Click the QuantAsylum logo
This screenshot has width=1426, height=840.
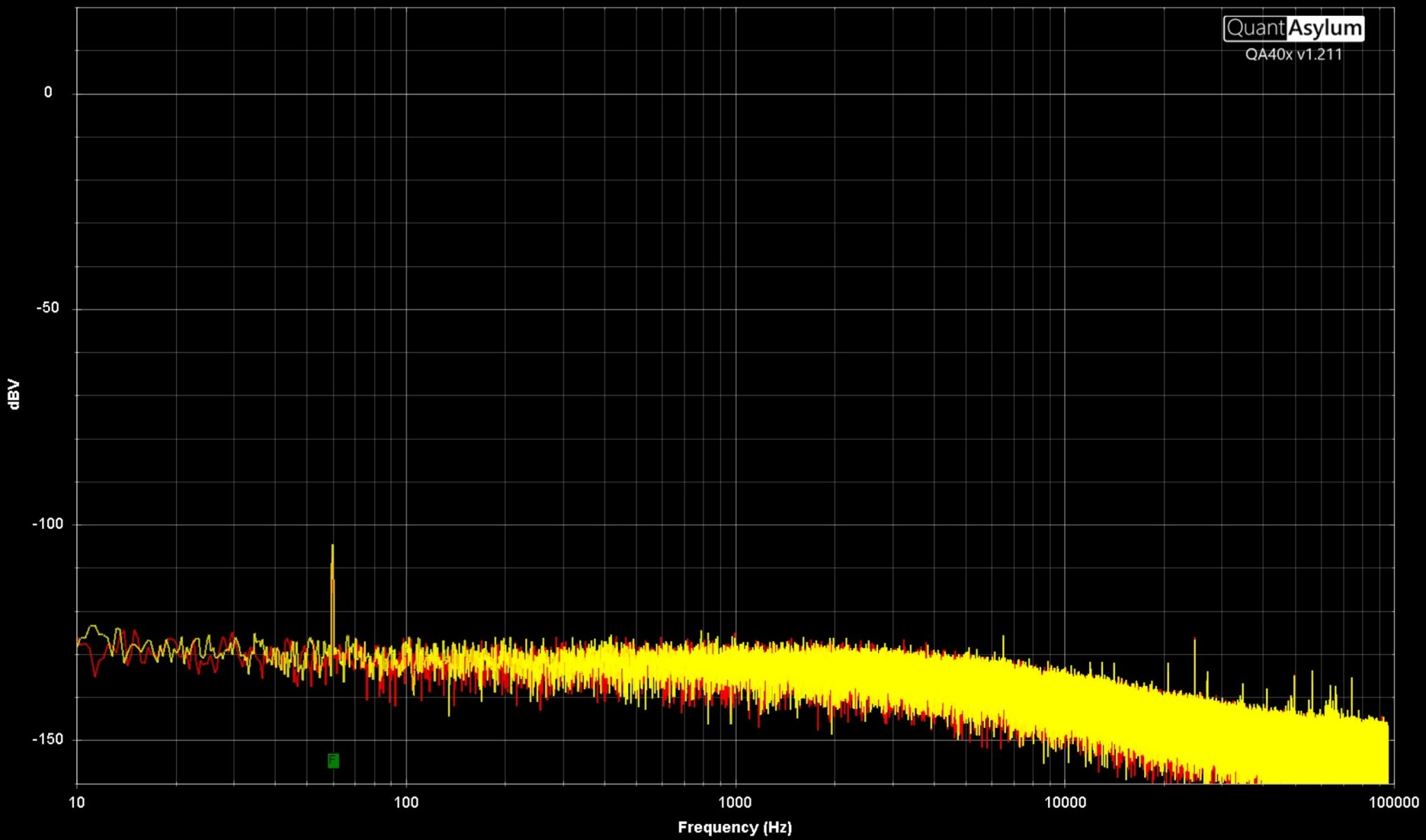tap(1294, 29)
